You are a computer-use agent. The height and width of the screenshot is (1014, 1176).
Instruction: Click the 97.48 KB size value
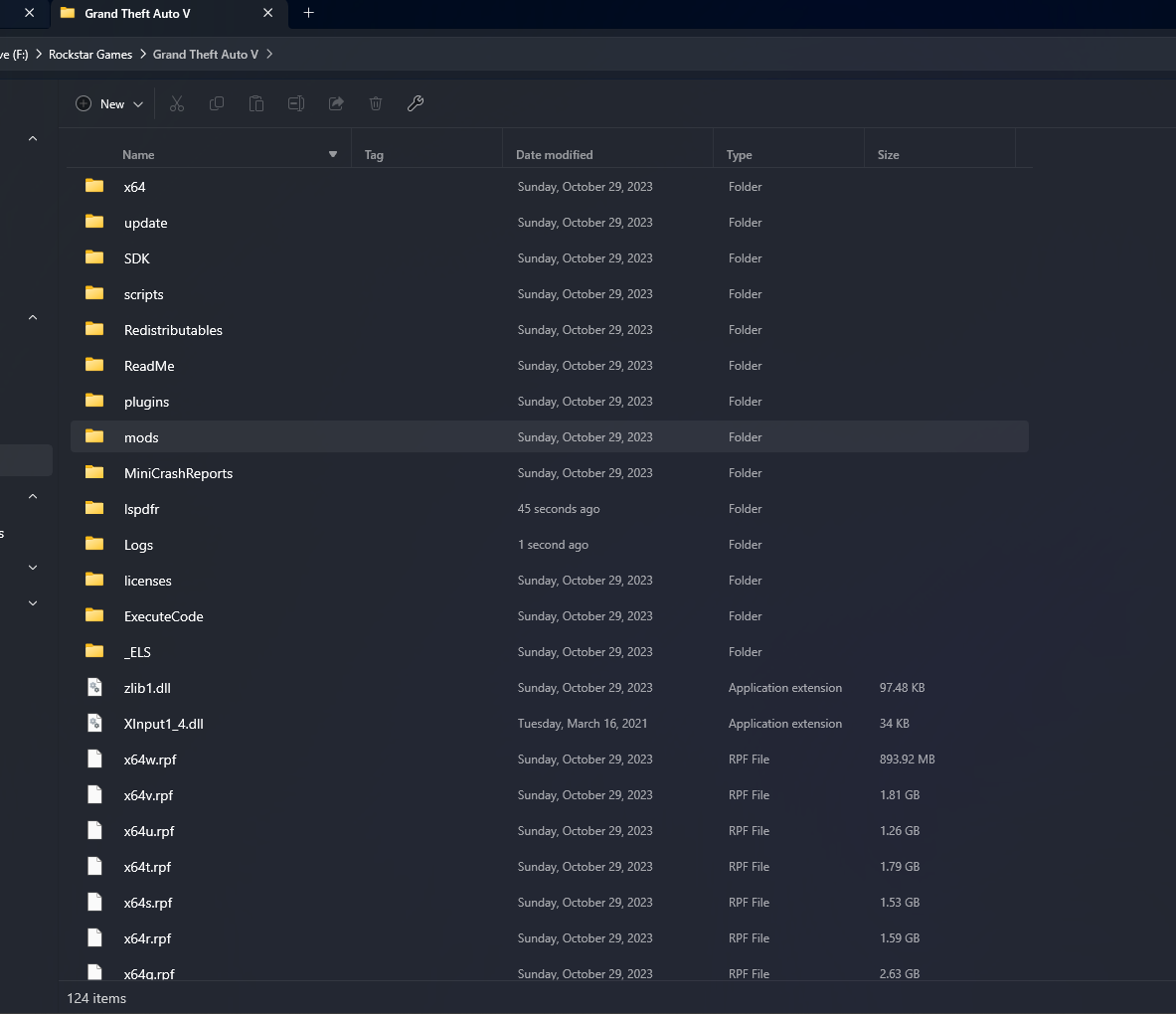[903, 687]
